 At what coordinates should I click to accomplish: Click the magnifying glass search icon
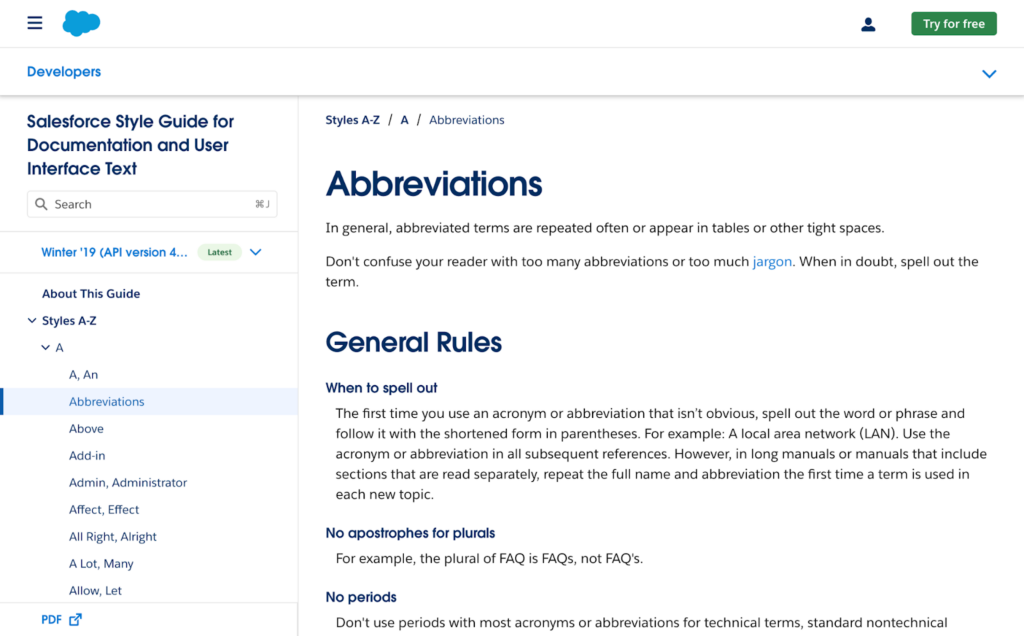click(41, 203)
